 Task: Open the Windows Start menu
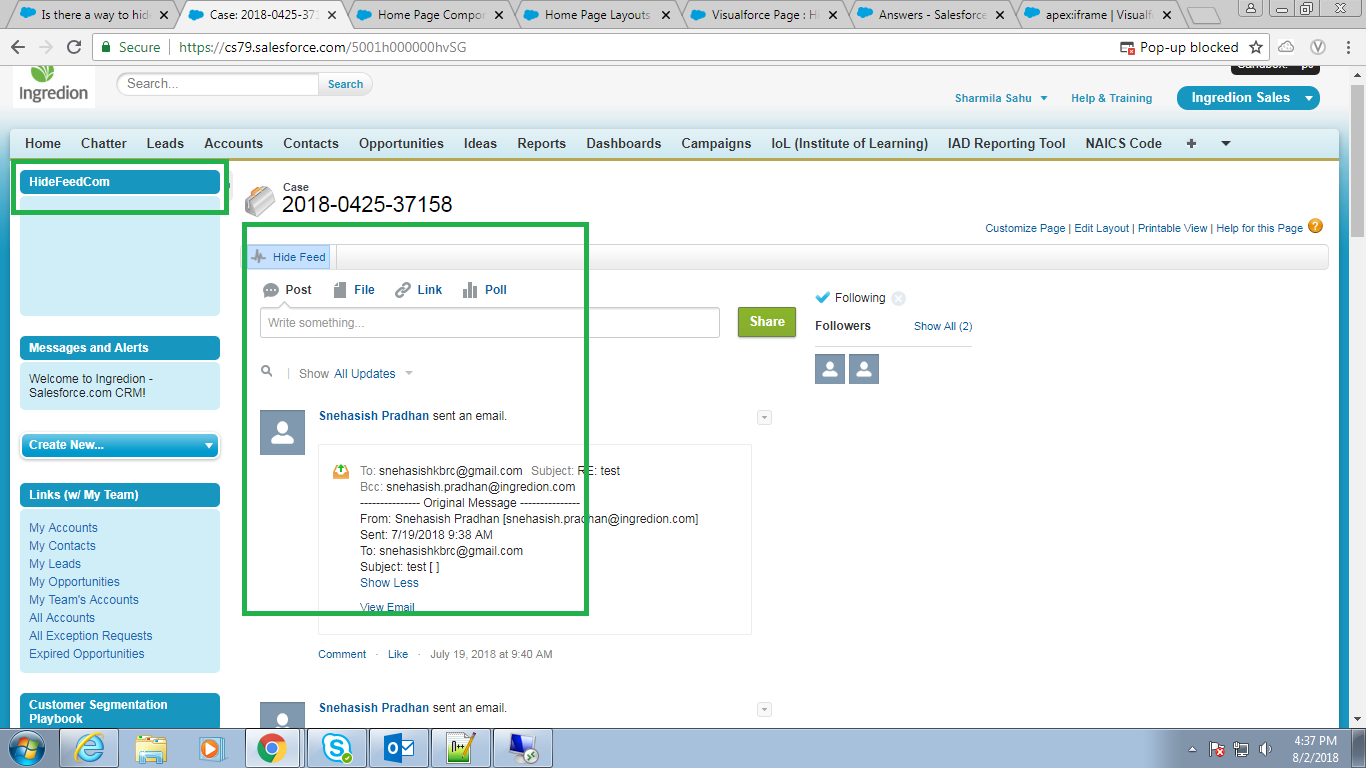(27, 748)
